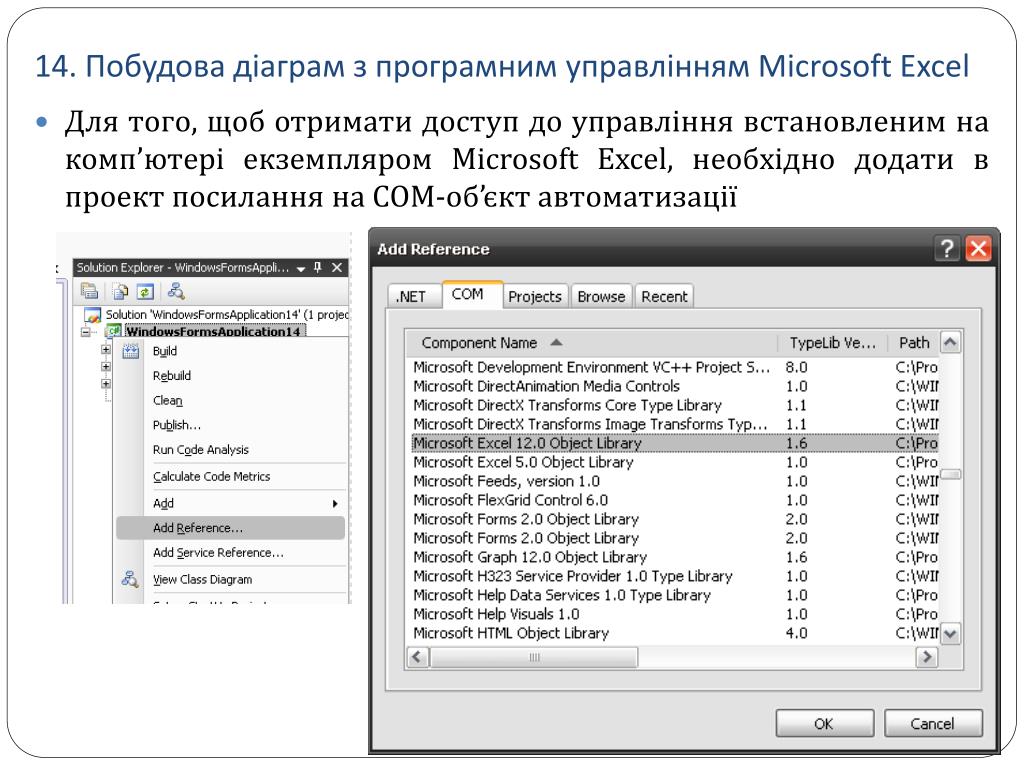Image resolution: width=1024 pixels, height=768 pixels.
Task: Switch to the Recent tab
Action: click(664, 296)
